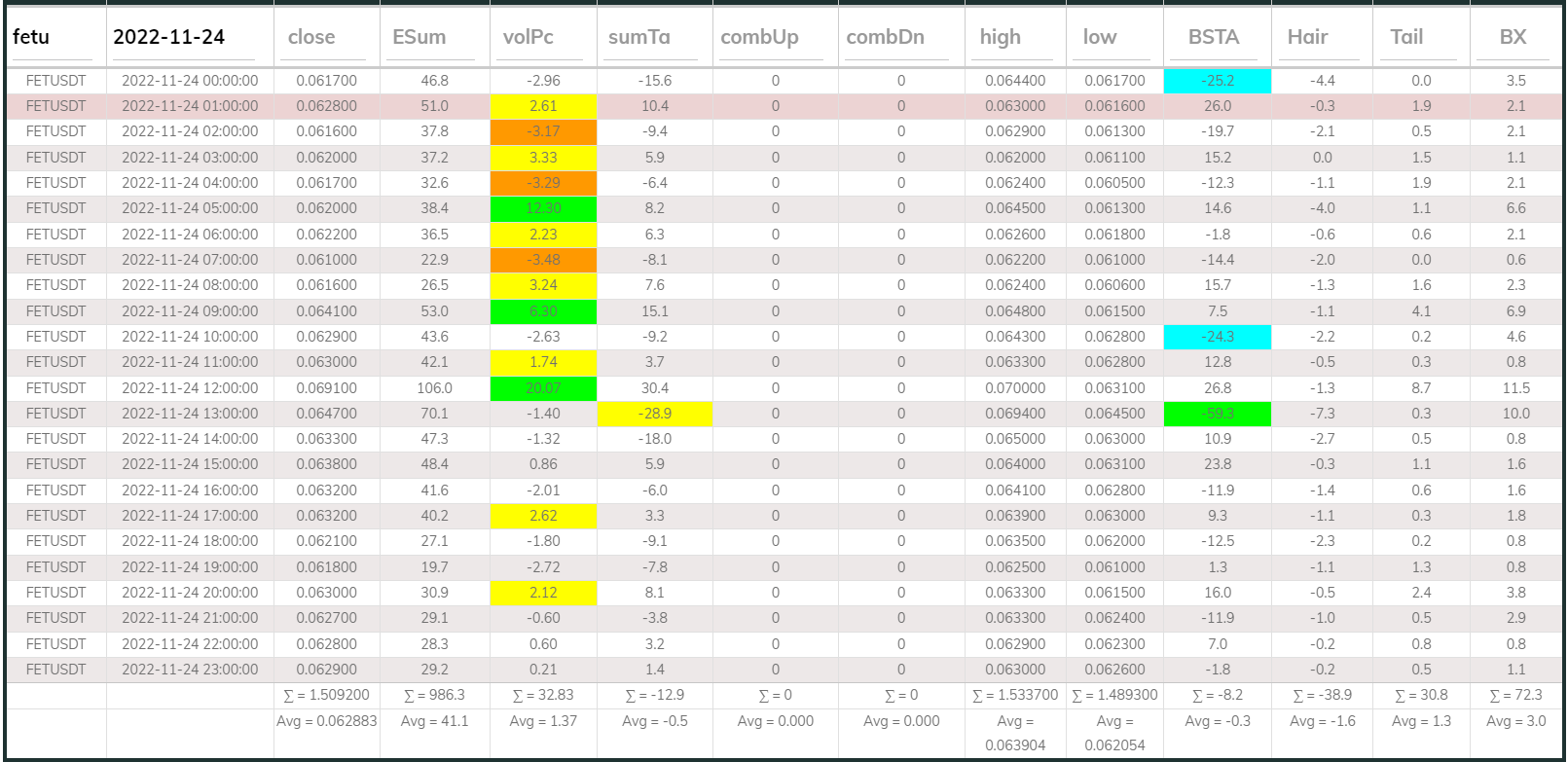Select the Avg = 0.062883 close average
This screenshot has height=762, width=1568.
(326, 721)
